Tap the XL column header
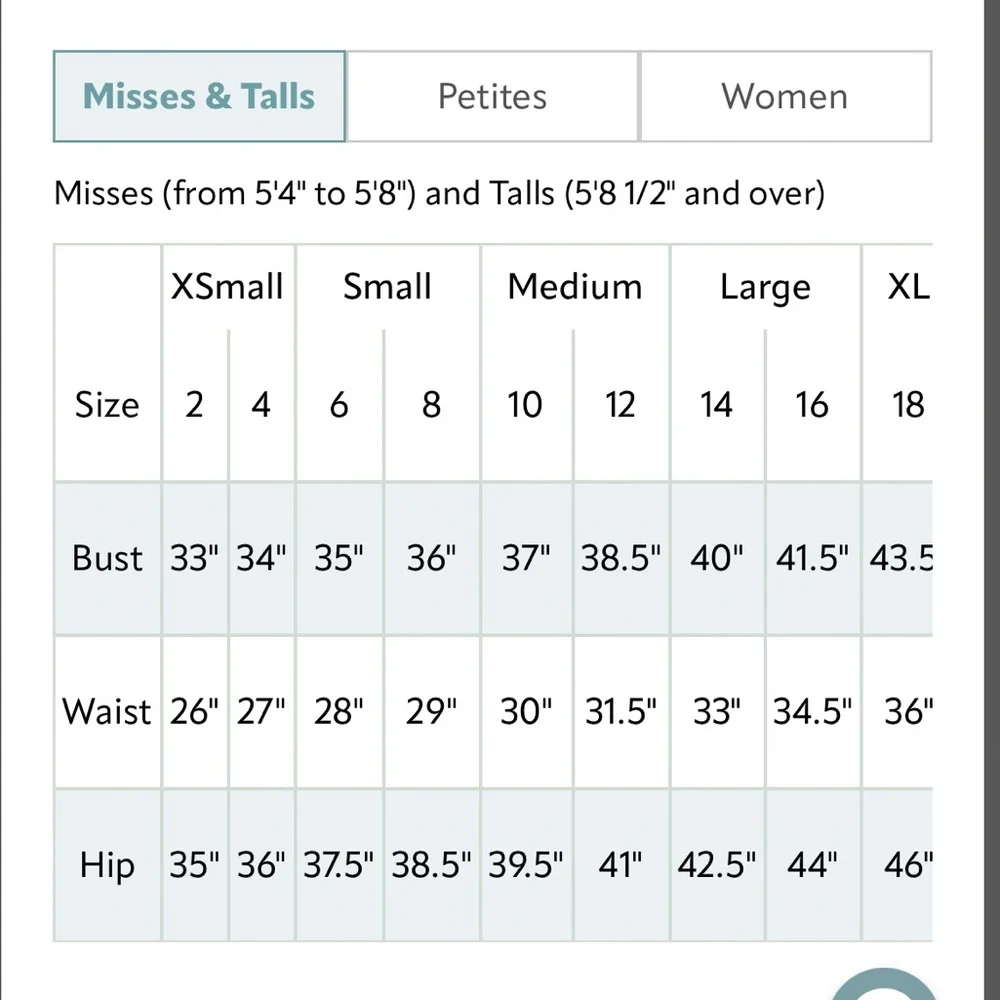 (908, 287)
